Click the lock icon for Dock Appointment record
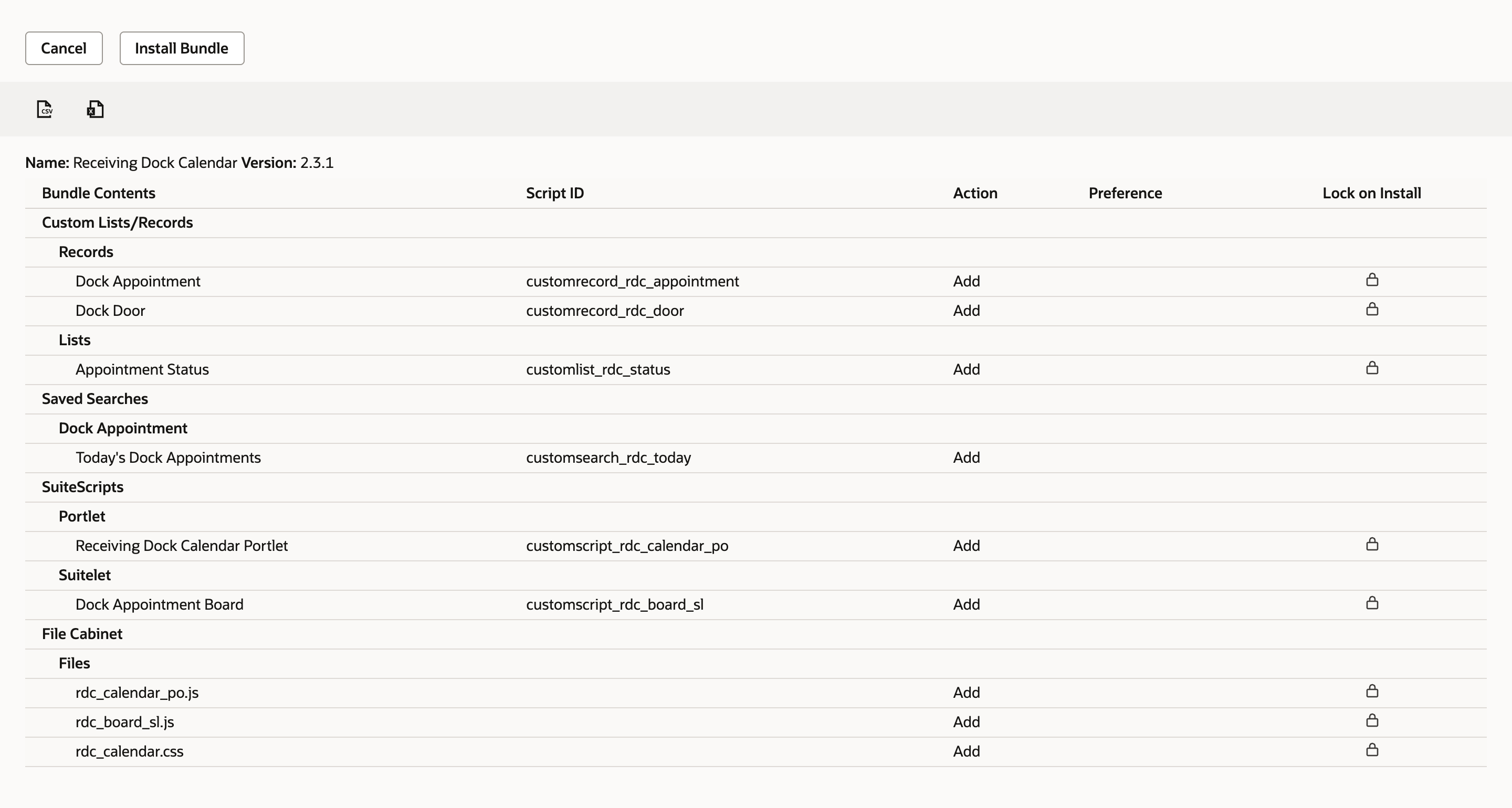This screenshot has width=1512, height=808. click(x=1372, y=280)
